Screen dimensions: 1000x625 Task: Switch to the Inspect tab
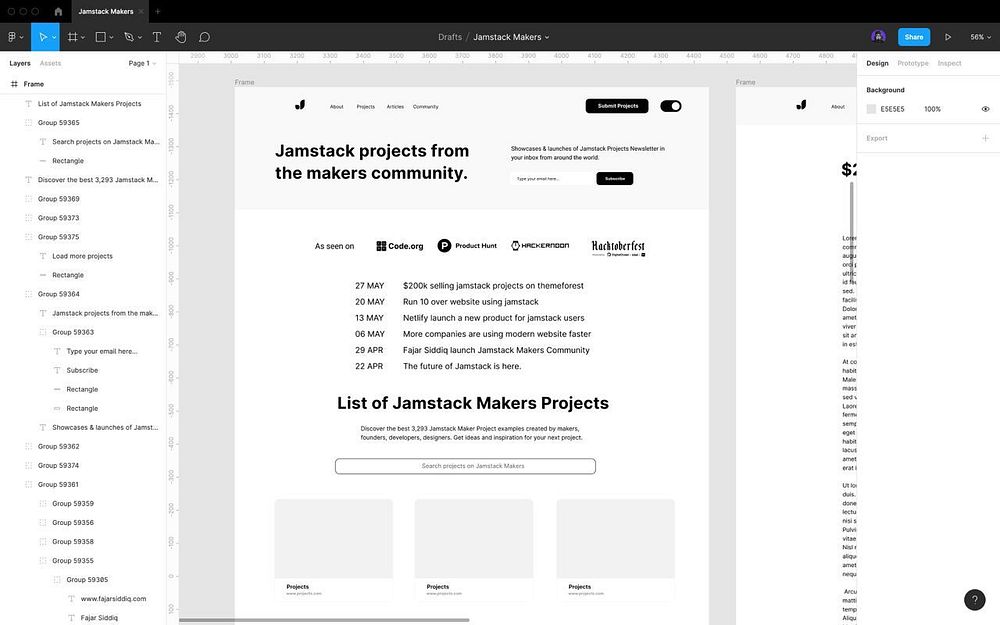[949, 63]
